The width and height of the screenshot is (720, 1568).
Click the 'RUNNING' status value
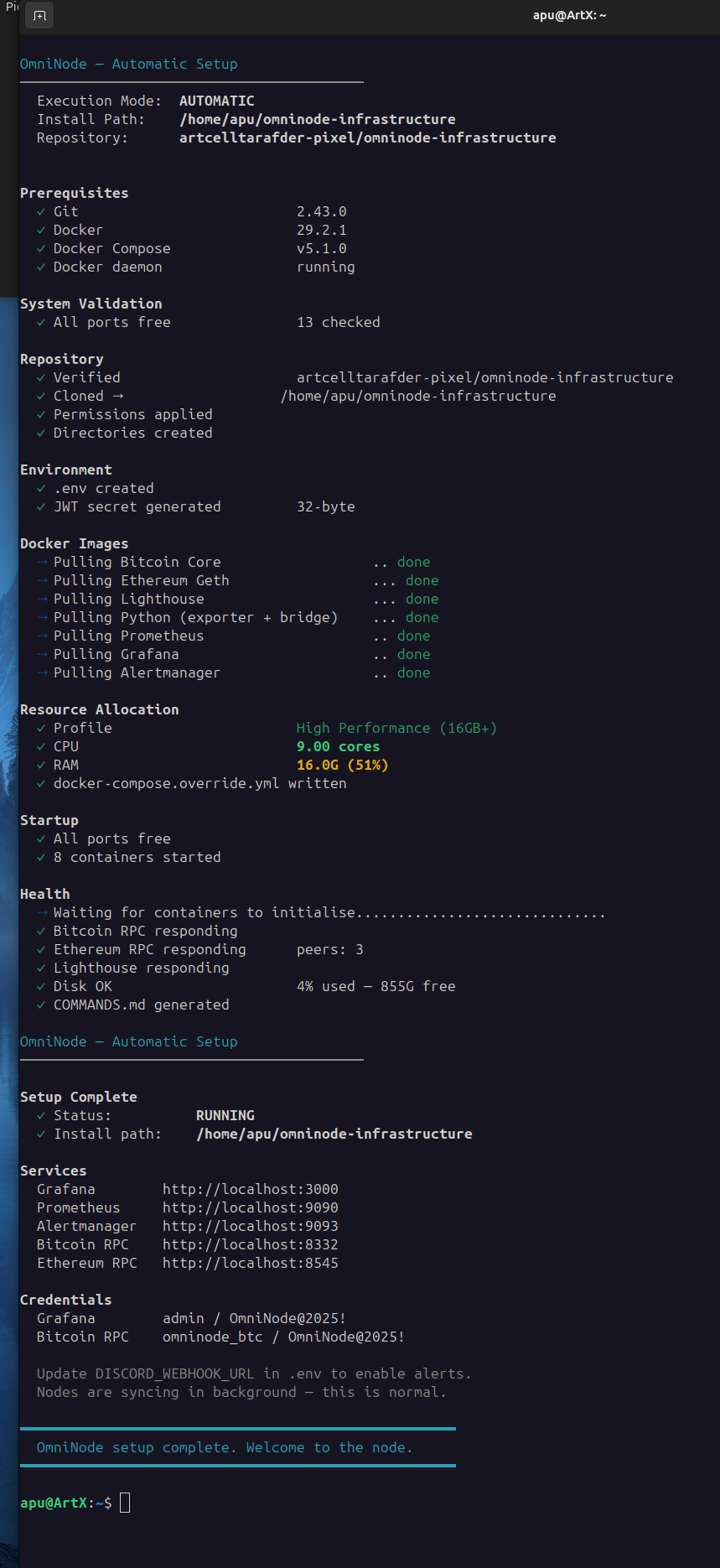coord(225,1115)
